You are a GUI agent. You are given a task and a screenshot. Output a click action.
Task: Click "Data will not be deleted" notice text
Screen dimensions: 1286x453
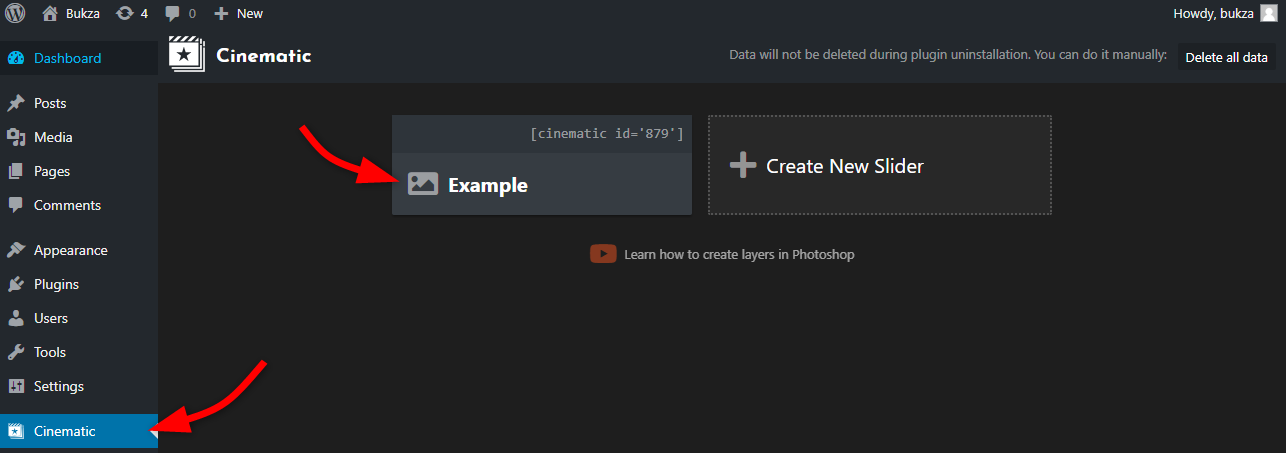coord(948,55)
